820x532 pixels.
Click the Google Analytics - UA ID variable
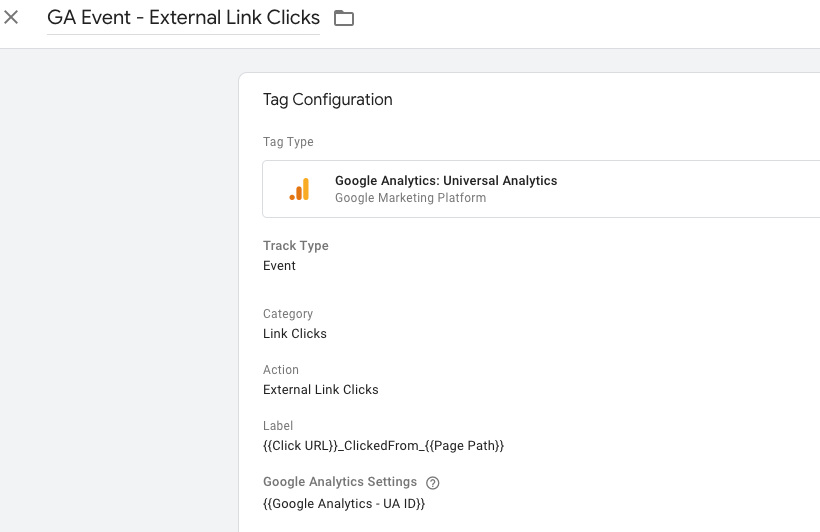click(344, 504)
